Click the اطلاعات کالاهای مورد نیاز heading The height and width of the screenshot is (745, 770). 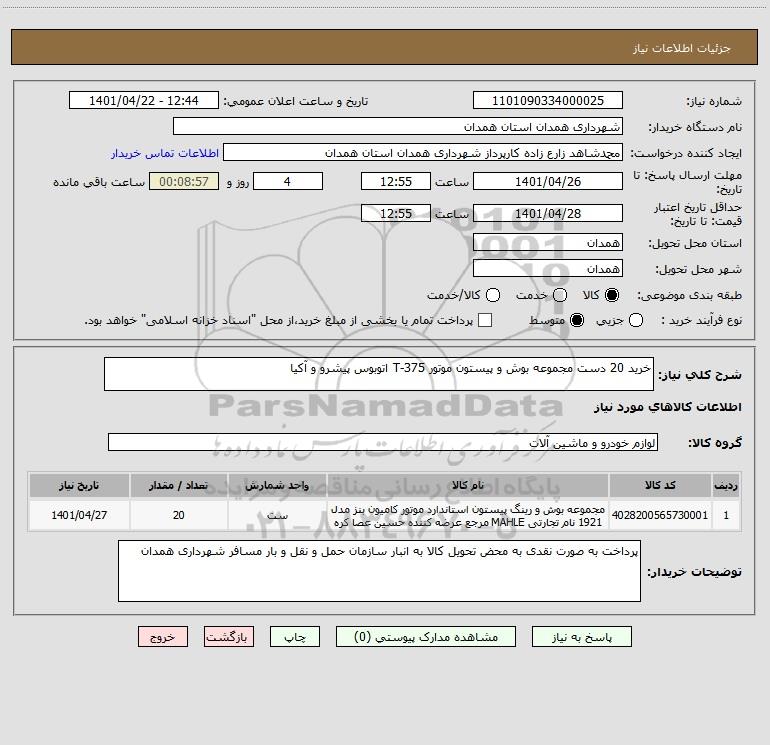coord(668,407)
